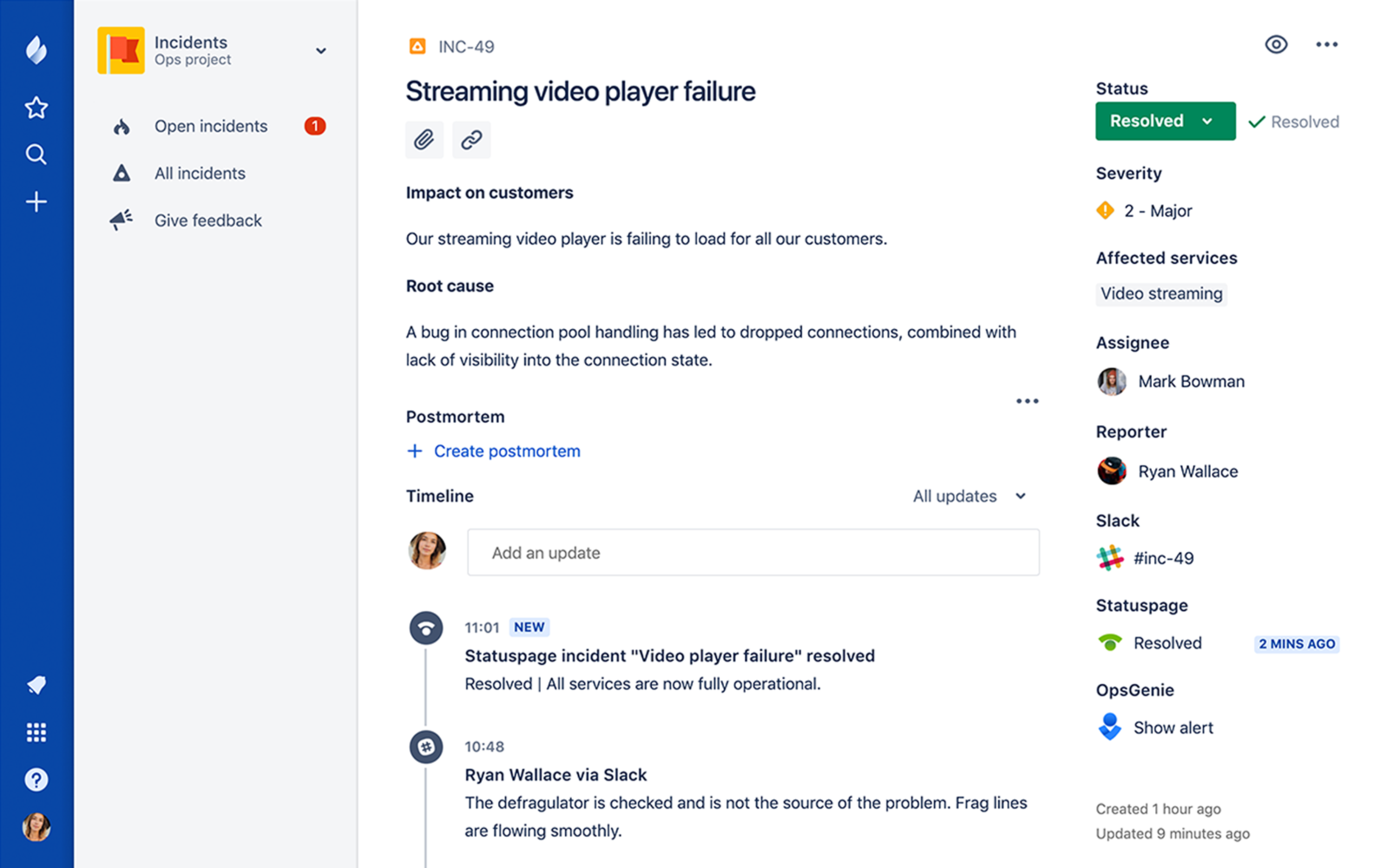Click the link issue chain icon
This screenshot has width=1374, height=868.
pyautogui.click(x=471, y=140)
